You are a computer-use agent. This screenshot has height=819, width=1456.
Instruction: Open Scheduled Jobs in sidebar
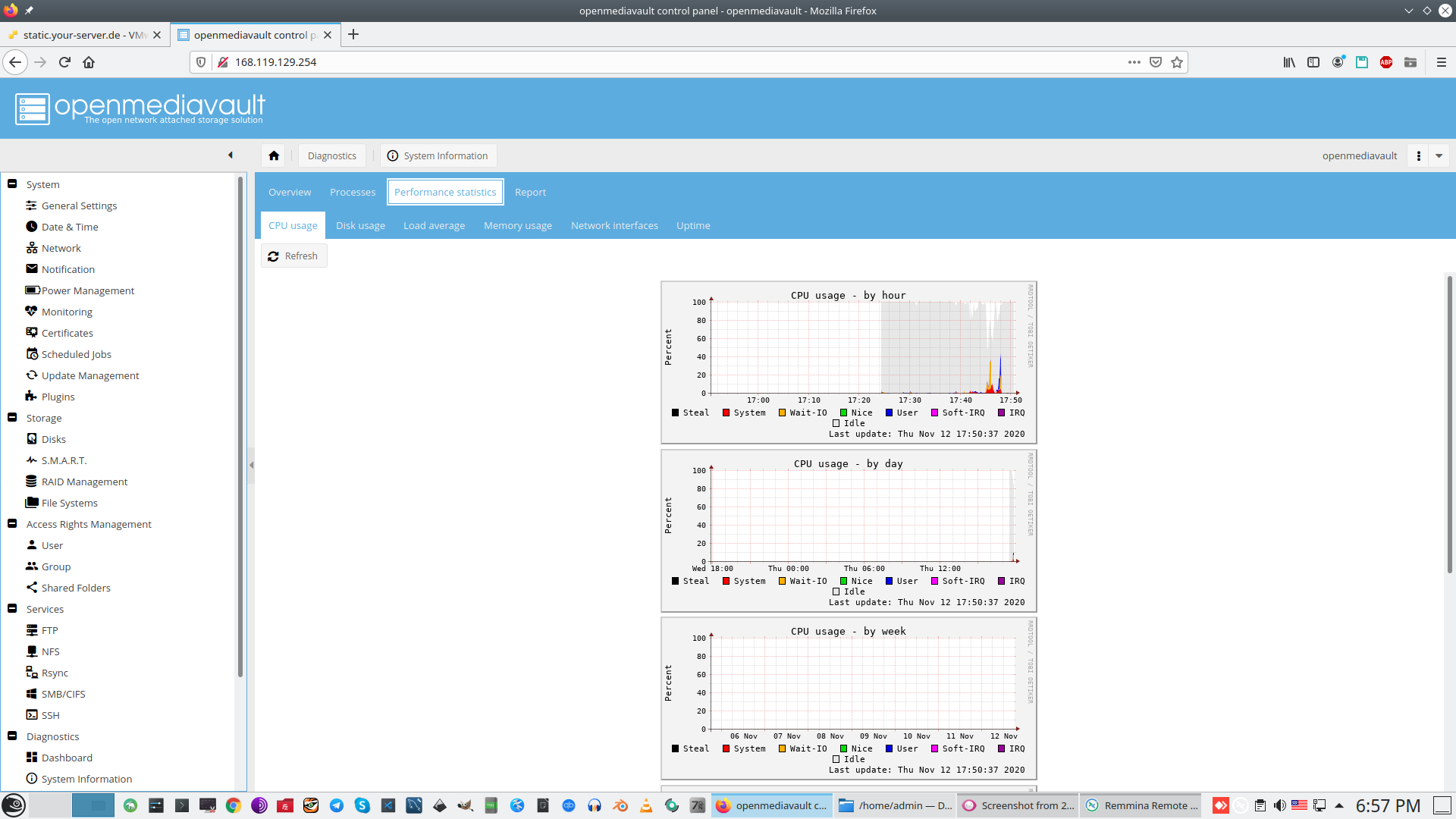76,354
